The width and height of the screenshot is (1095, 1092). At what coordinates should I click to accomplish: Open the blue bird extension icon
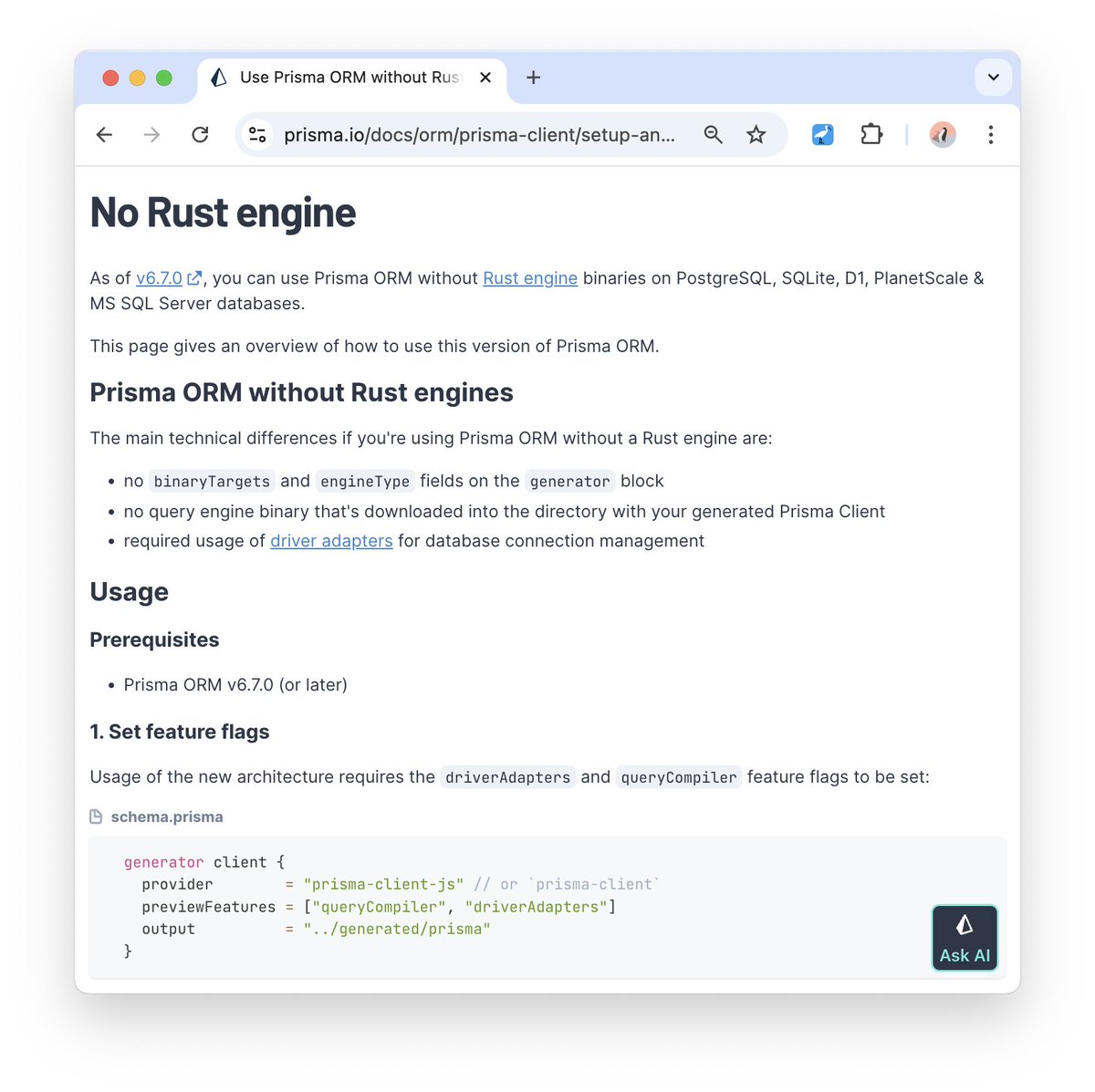[x=822, y=135]
